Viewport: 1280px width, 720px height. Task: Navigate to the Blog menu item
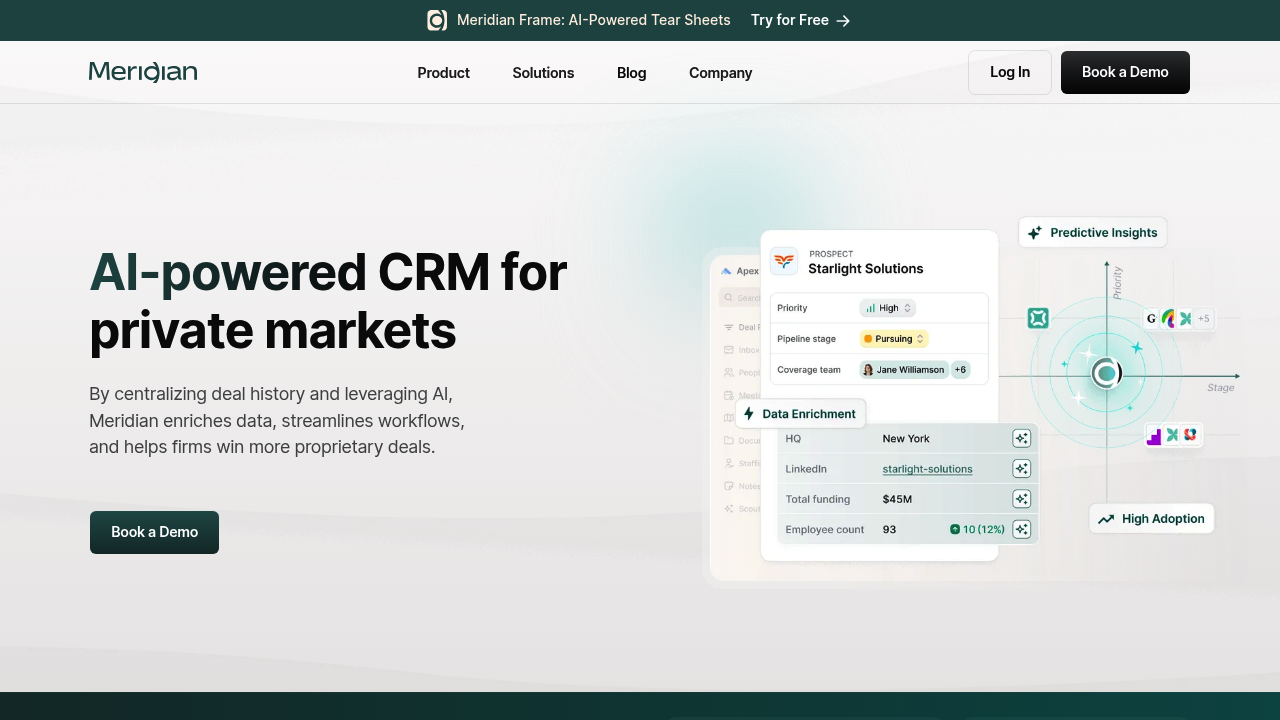click(x=631, y=72)
